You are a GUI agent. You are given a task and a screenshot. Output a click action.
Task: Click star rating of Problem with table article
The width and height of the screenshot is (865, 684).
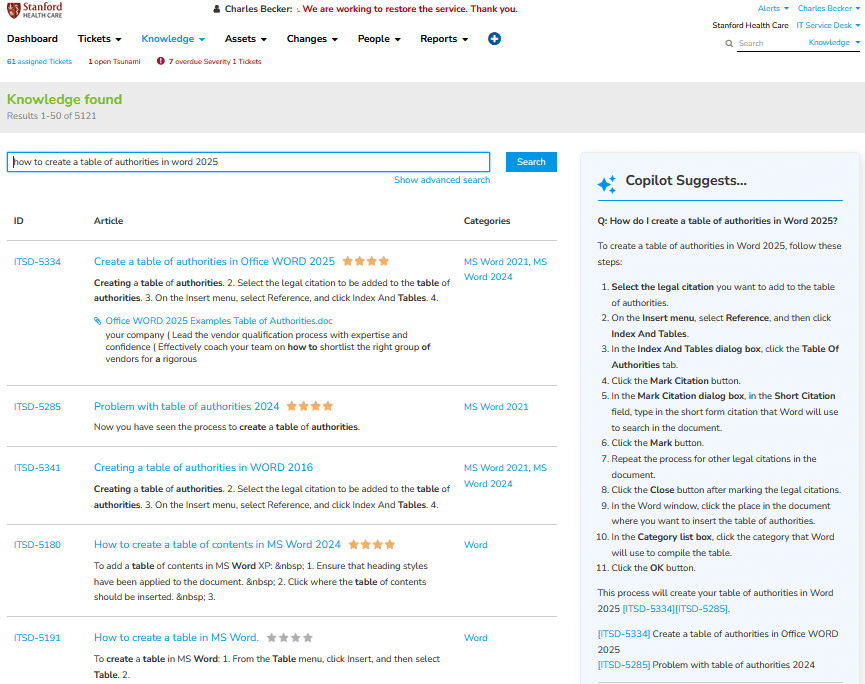(x=310, y=406)
